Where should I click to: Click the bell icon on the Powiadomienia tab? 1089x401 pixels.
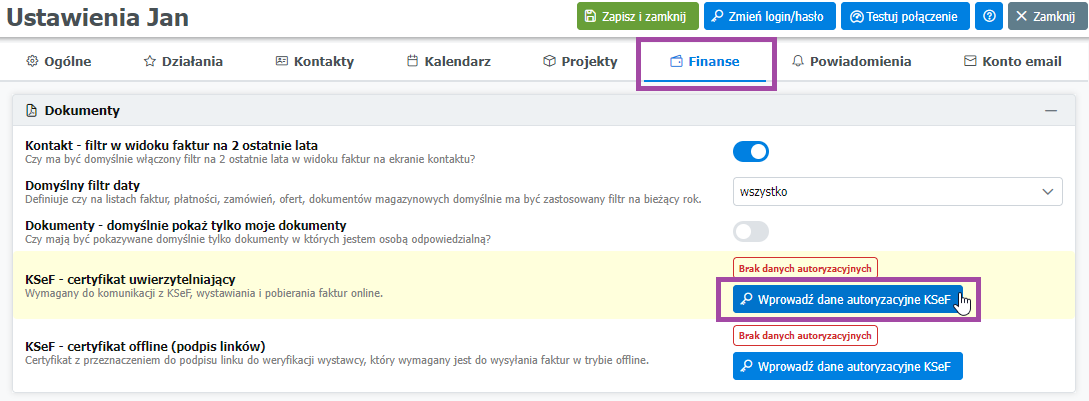pos(797,61)
